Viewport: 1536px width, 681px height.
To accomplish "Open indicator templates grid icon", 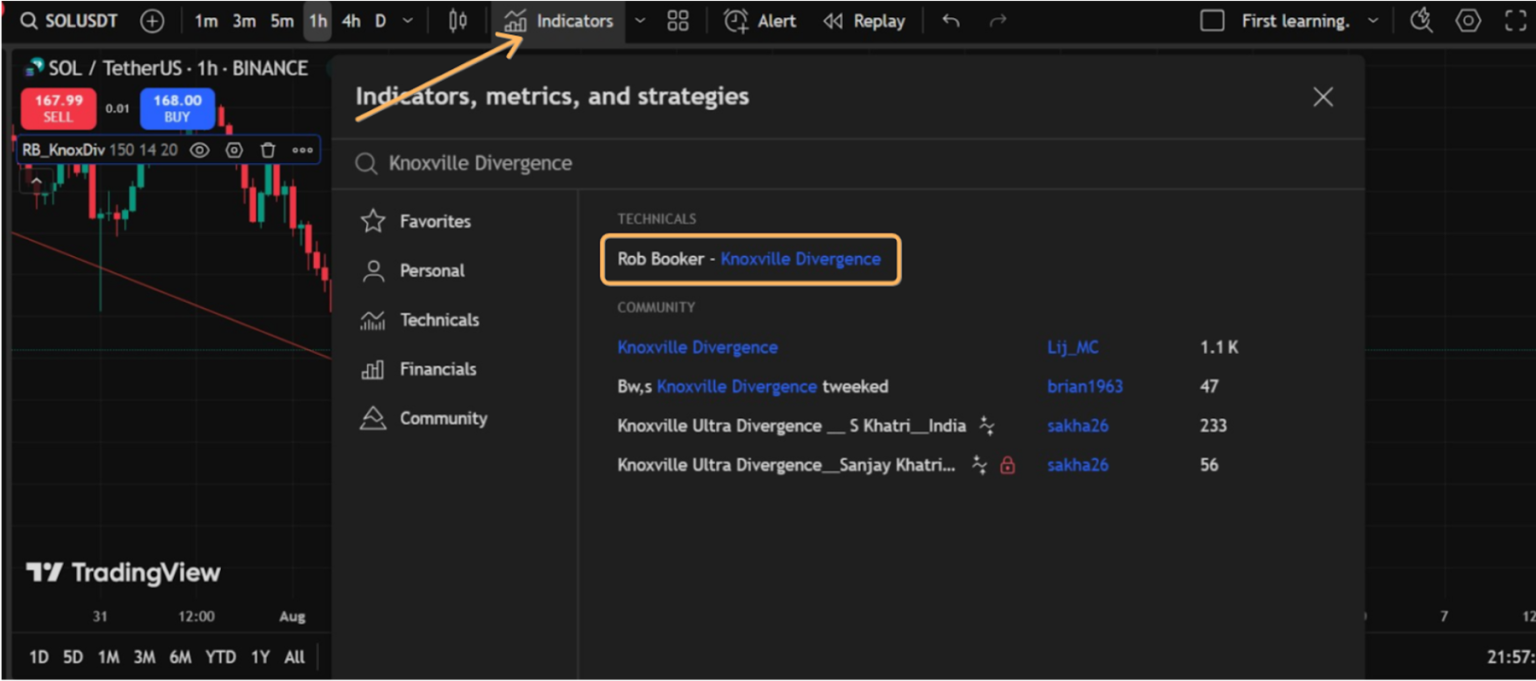I will click(x=678, y=21).
